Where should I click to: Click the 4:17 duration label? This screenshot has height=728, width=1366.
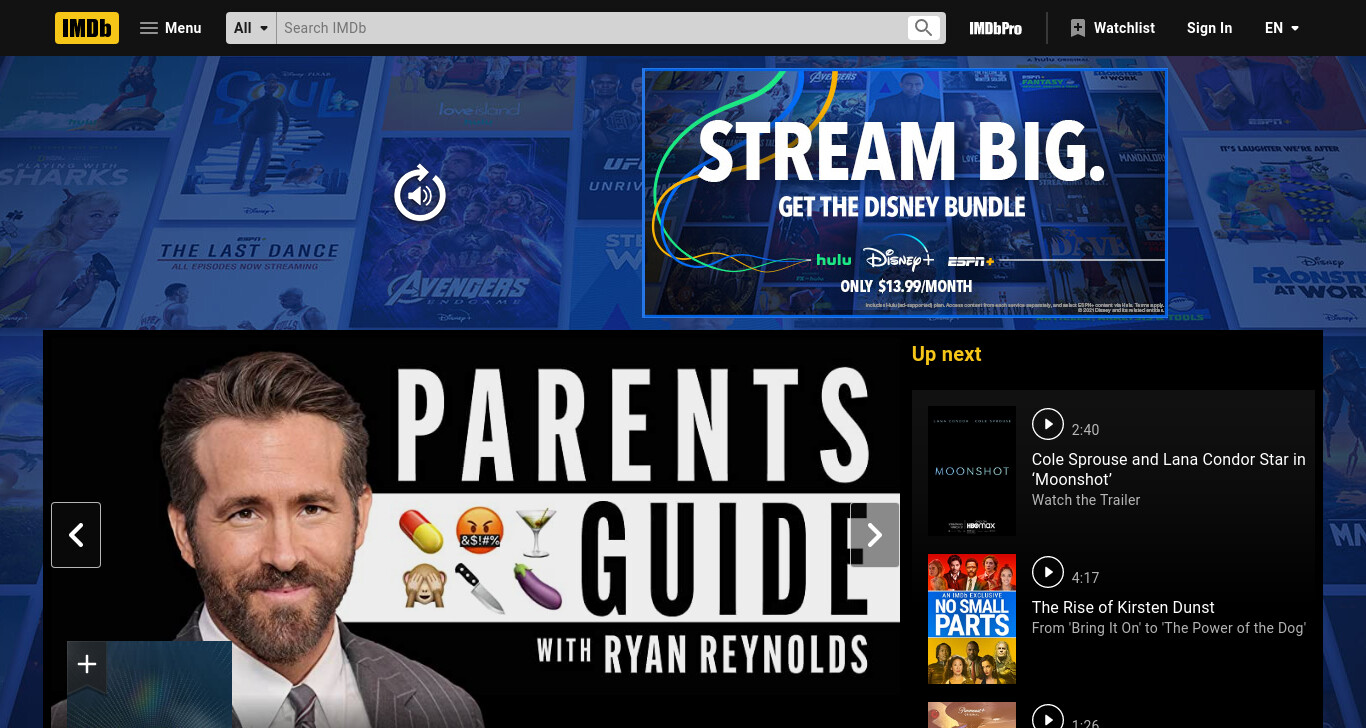(x=1085, y=578)
